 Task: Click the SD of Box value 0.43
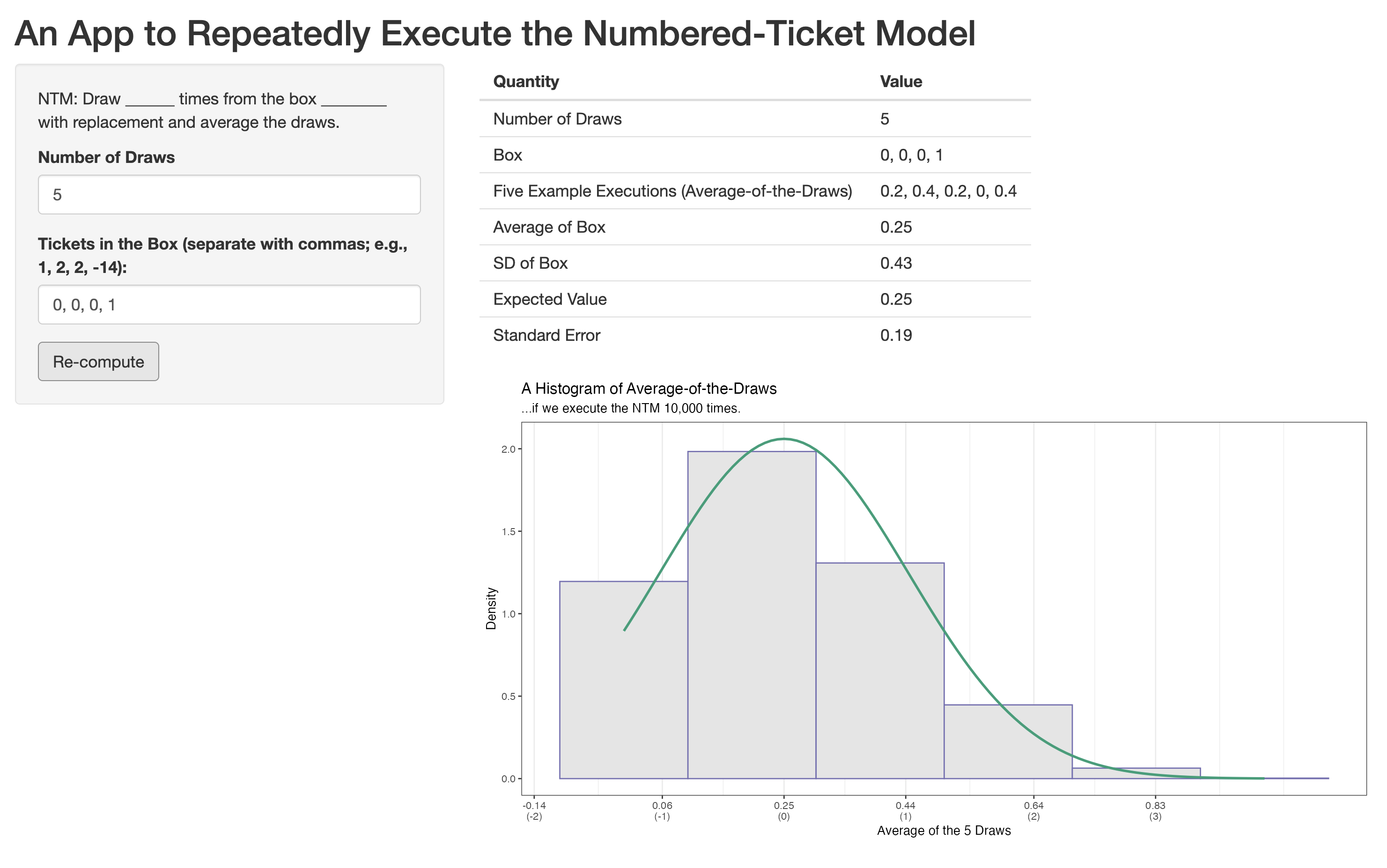click(896, 263)
